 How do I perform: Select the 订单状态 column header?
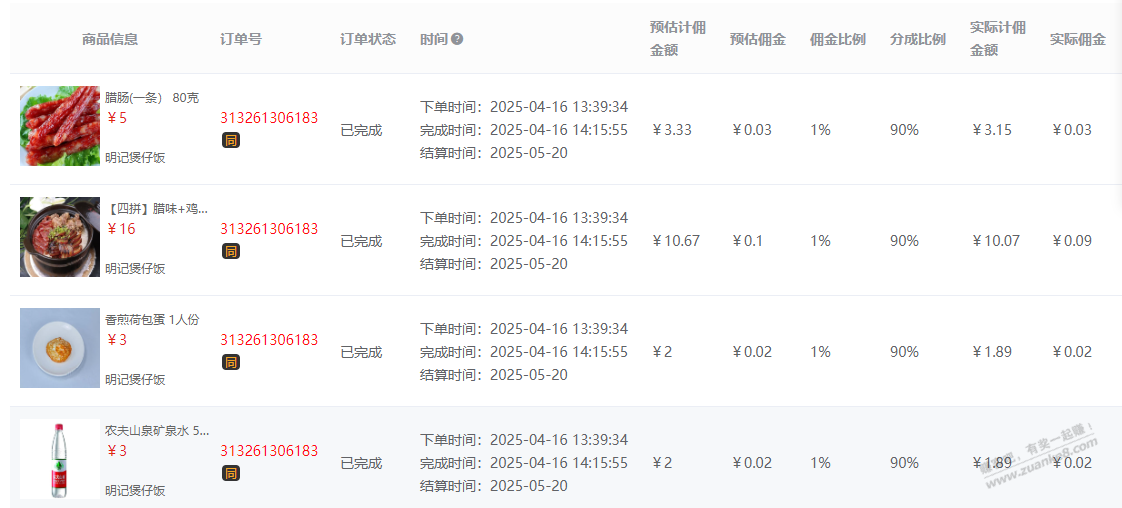pyautogui.click(x=368, y=39)
